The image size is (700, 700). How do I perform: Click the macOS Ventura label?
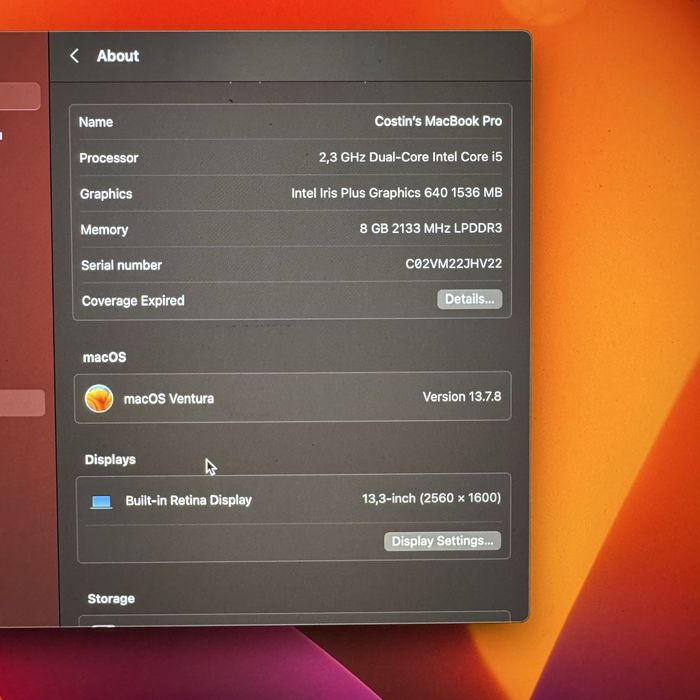point(169,399)
